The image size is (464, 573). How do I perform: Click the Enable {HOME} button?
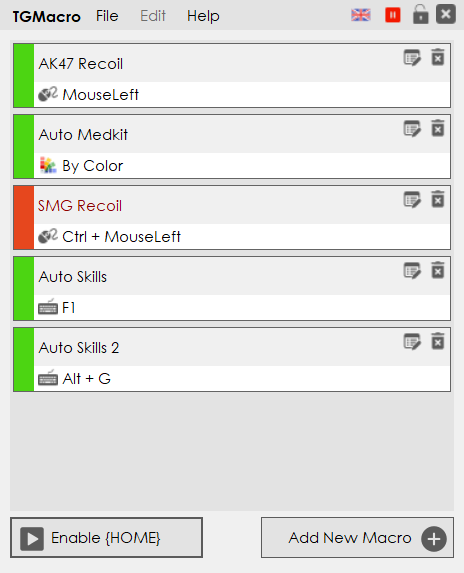pyautogui.click(x=106, y=538)
